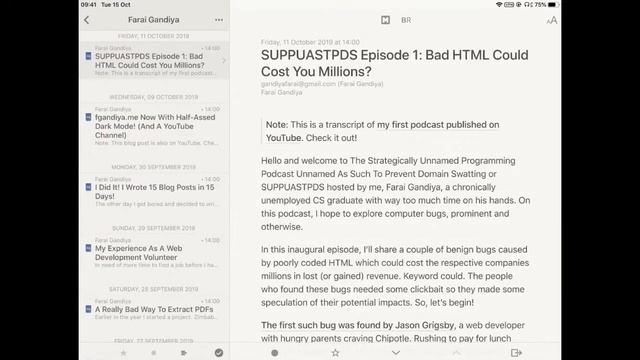Viewport: 640px width, 360px height.
Task: Open "A Really Bad Way To Extract PDFs"
Action: point(155,309)
